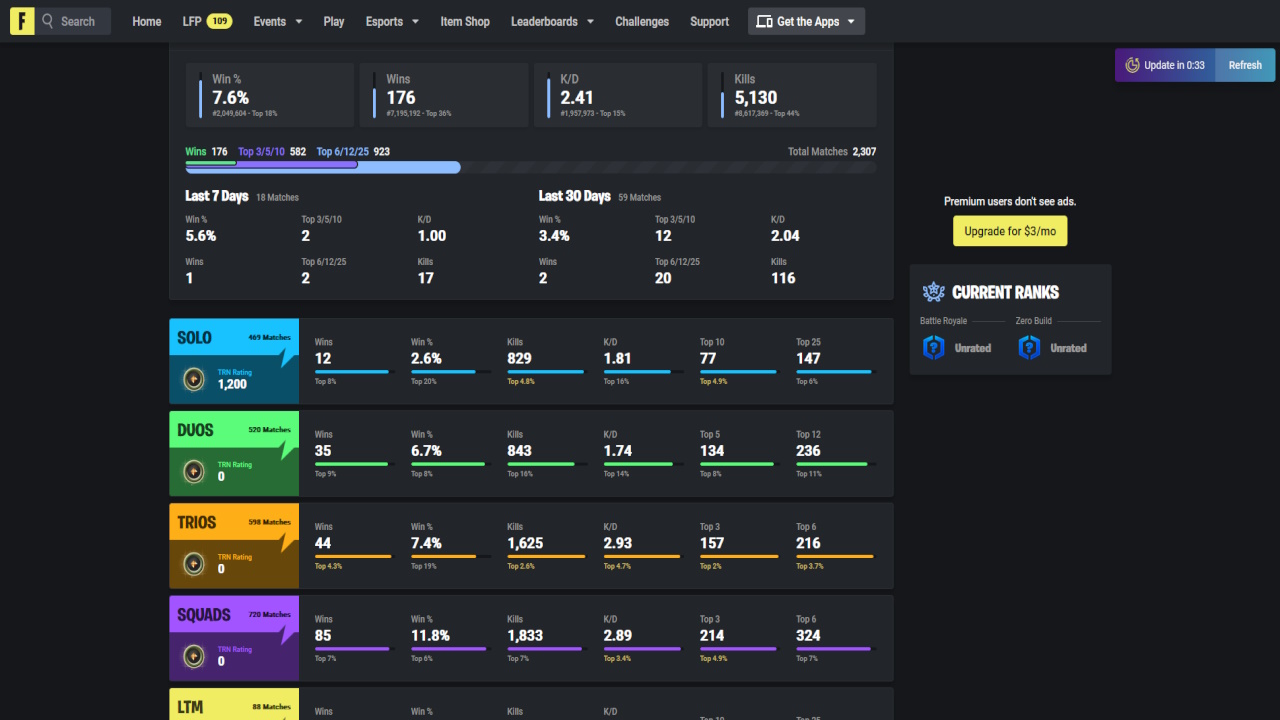Open the Events dropdown menu
This screenshot has height=720, width=1280.
pyautogui.click(x=277, y=21)
